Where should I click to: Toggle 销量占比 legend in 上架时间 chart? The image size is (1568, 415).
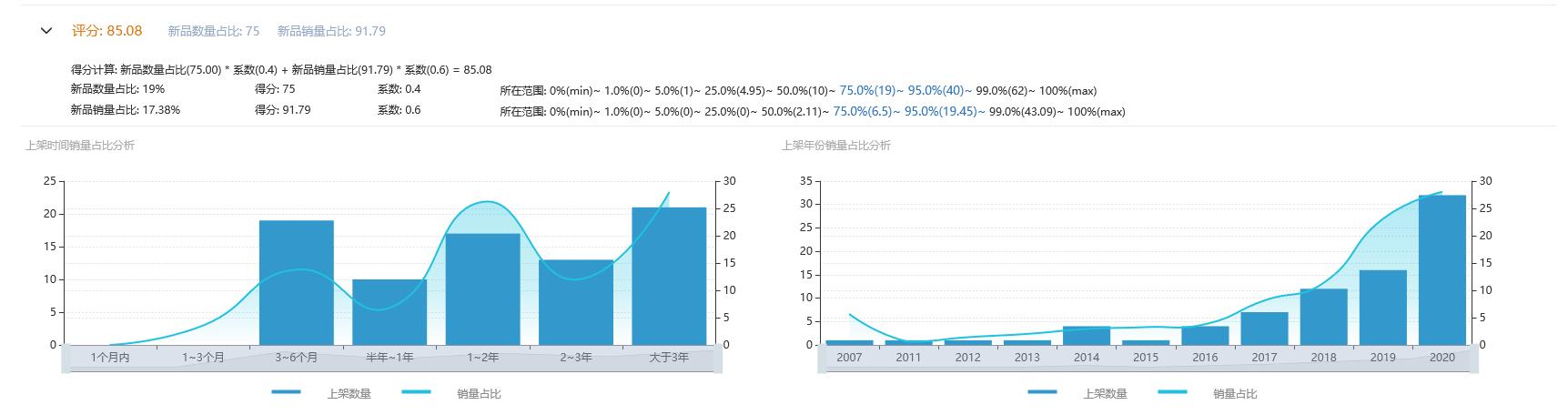tap(451, 393)
